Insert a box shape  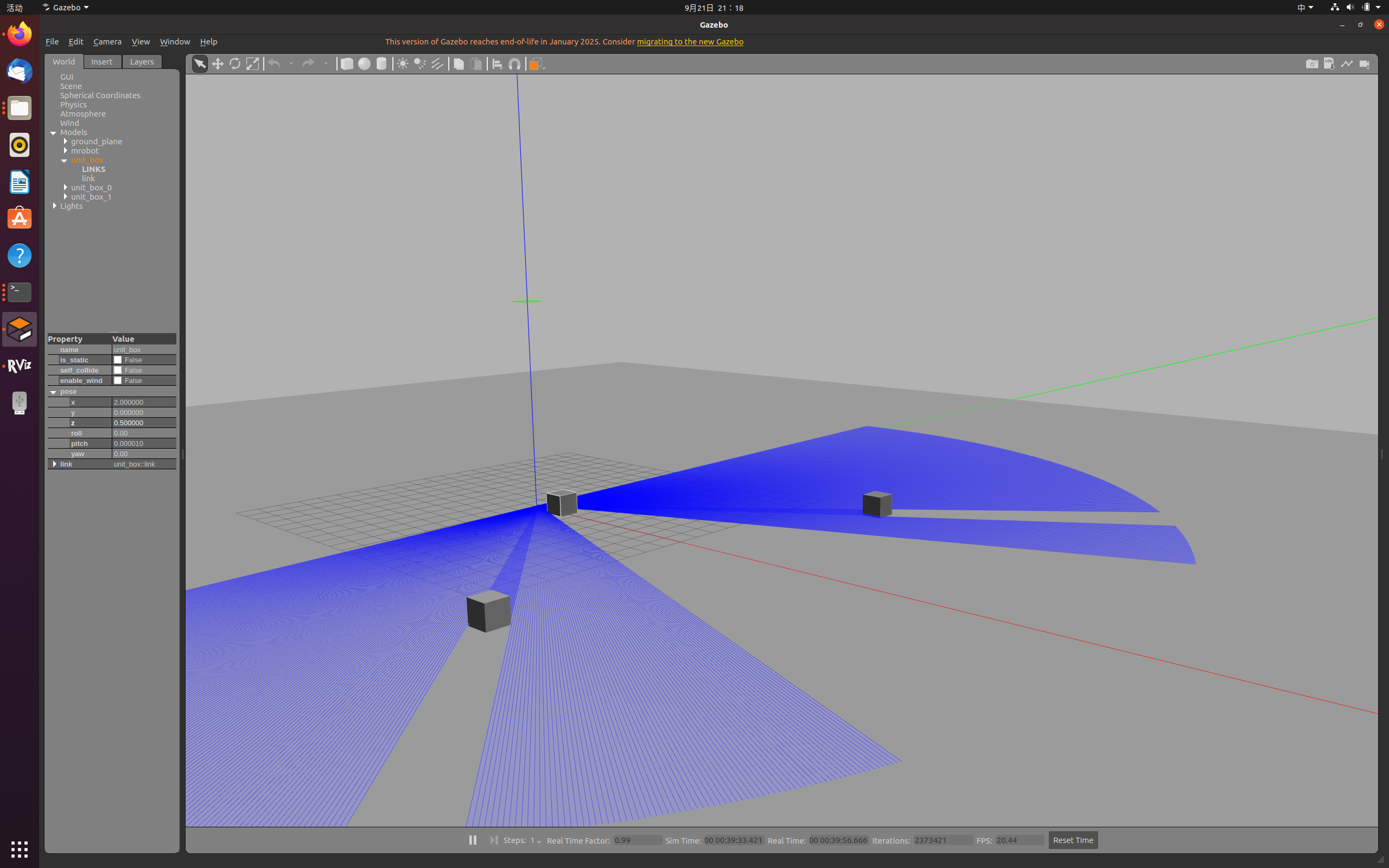(347, 63)
